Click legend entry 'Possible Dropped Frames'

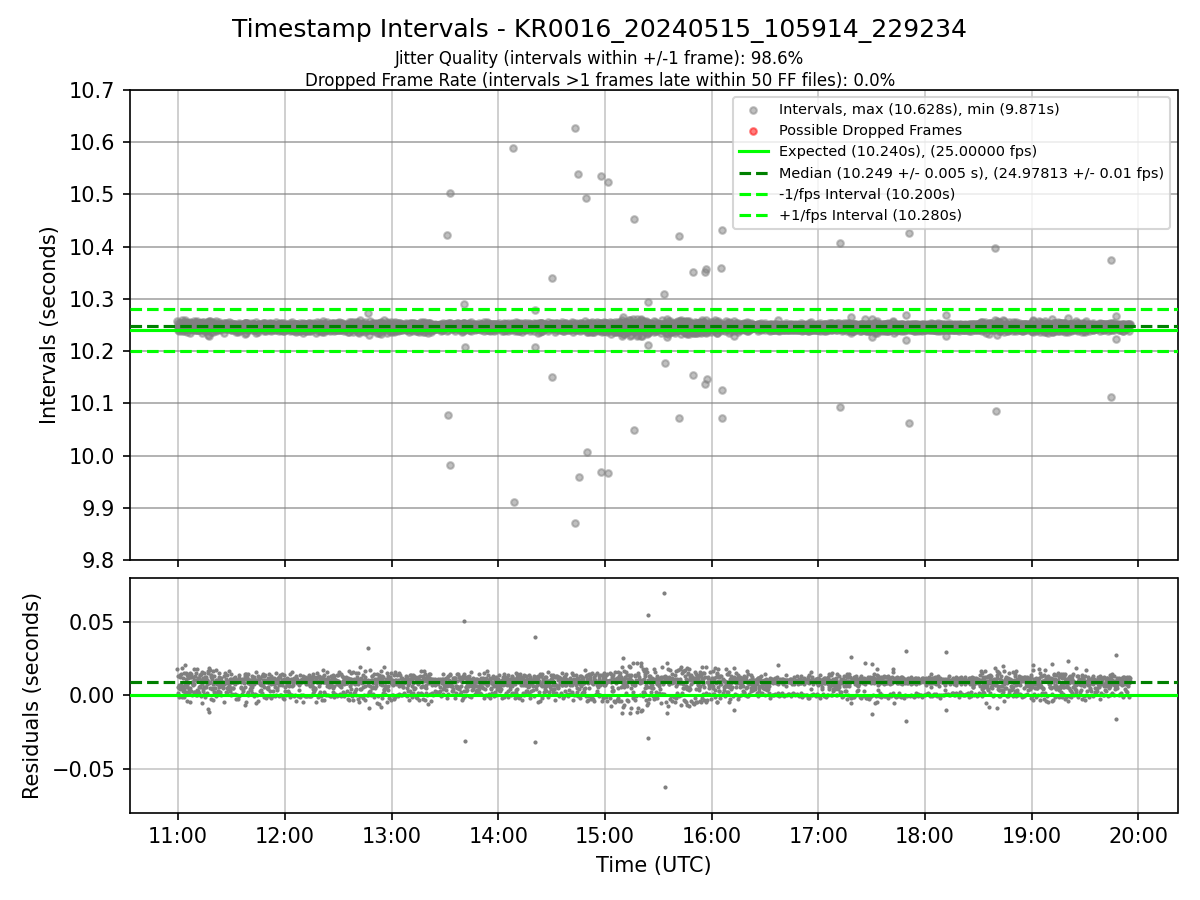(870, 130)
